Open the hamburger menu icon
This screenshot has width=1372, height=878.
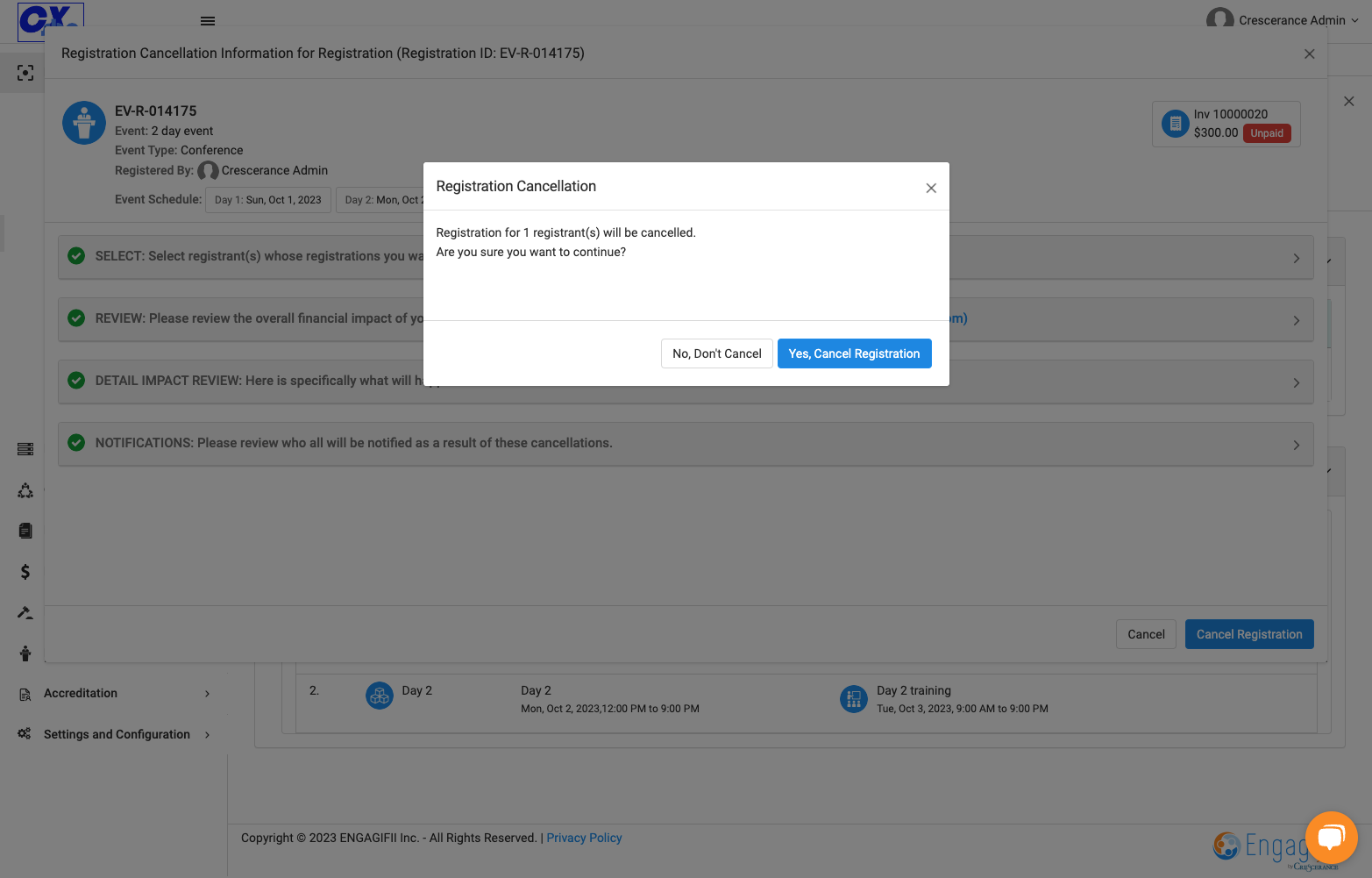[x=208, y=21]
